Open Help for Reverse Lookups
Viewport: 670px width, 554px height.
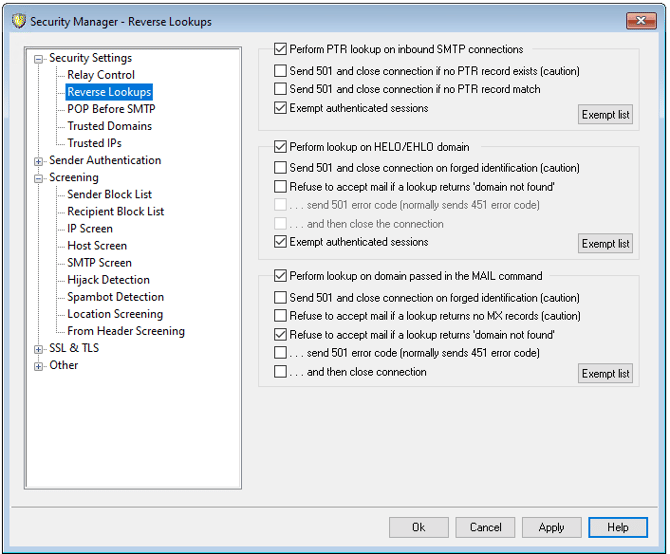coord(617,527)
